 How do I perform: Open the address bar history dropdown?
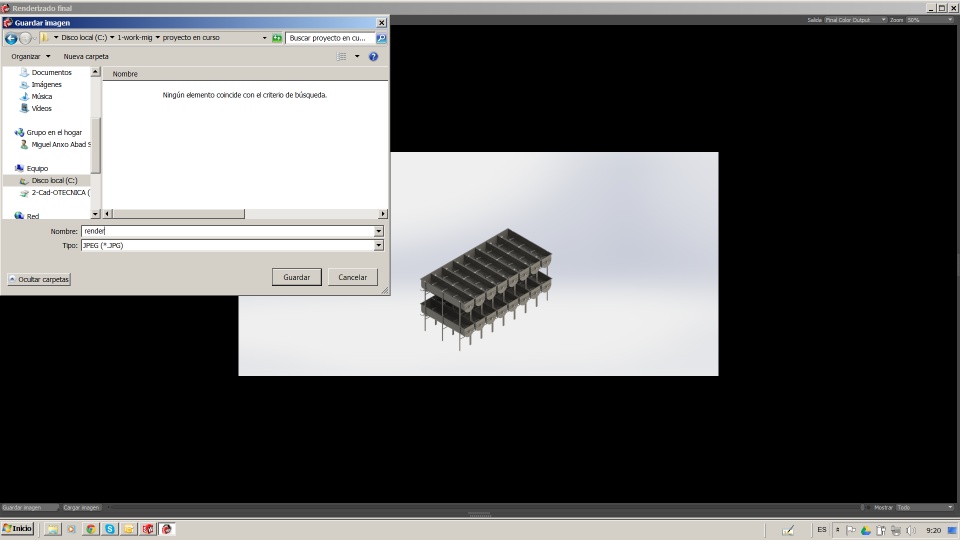pos(264,38)
